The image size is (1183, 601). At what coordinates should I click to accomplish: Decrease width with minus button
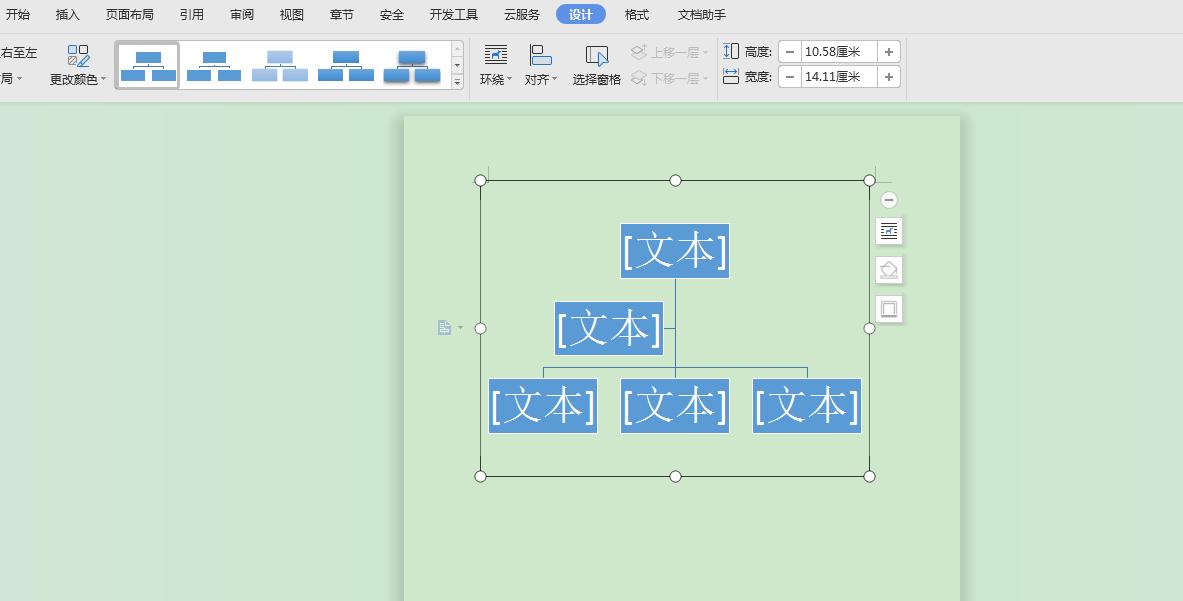790,77
